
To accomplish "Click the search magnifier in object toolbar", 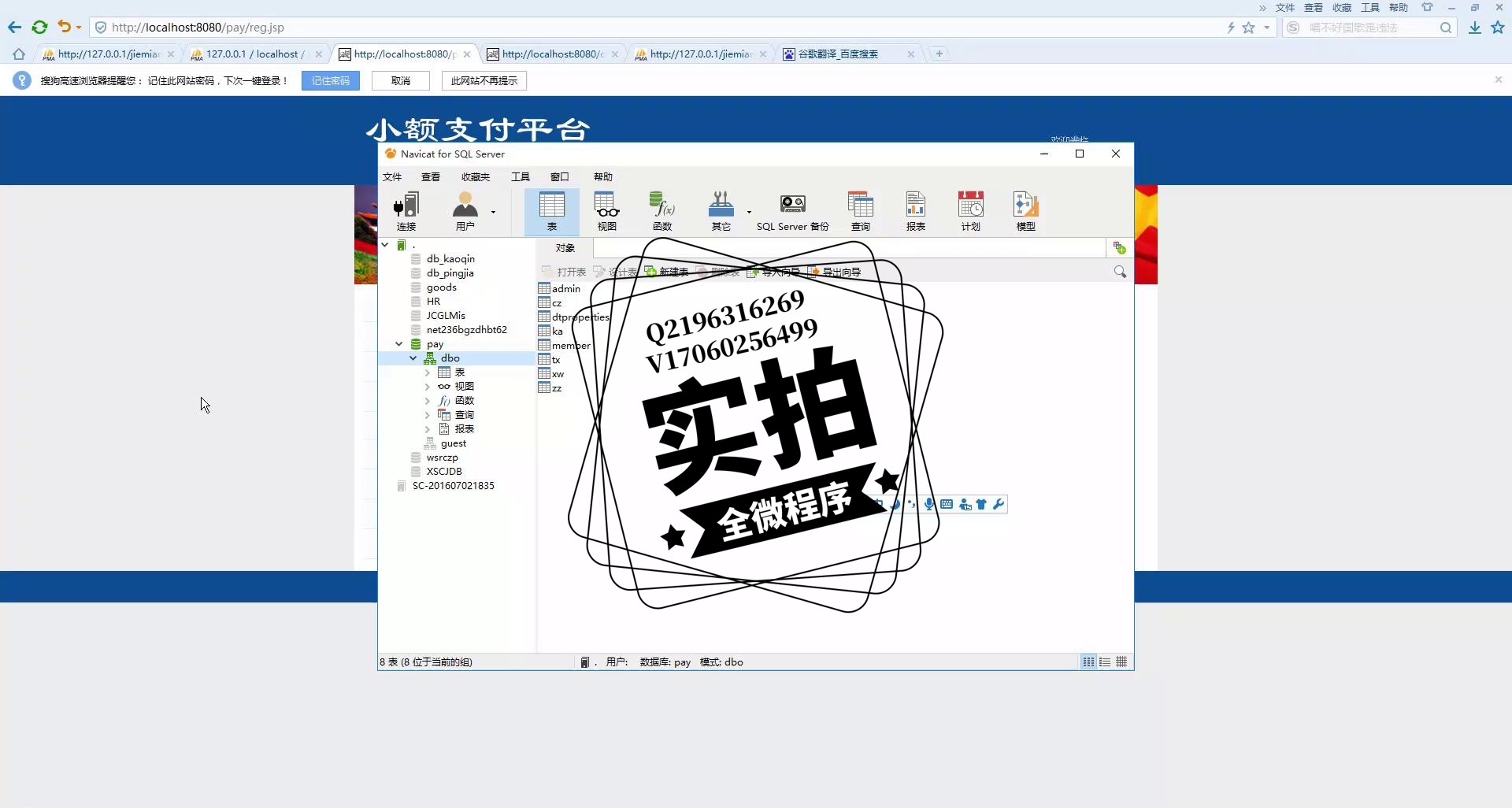I will (x=1120, y=272).
